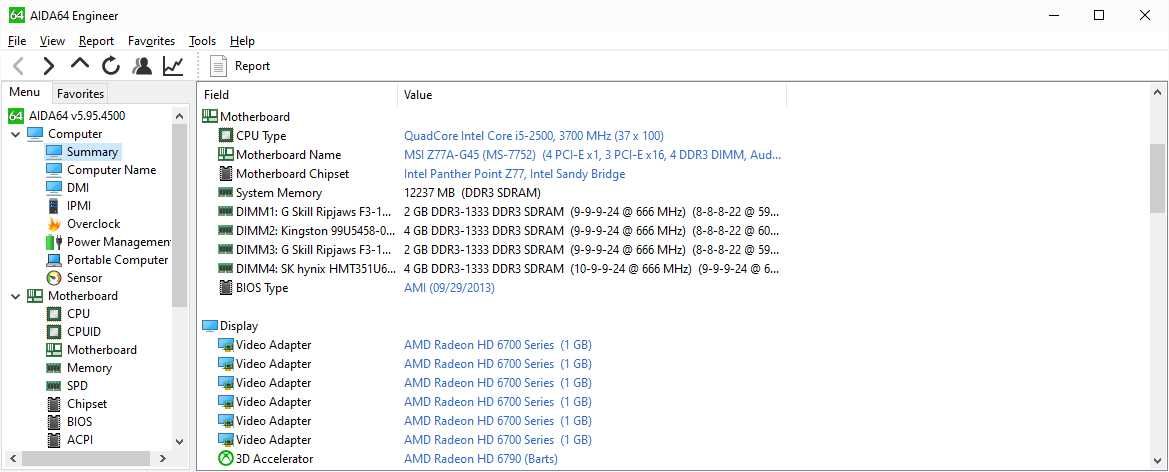Open the MSI Z77A-G45 motherboard link
This screenshot has width=1169, height=472.
[x=593, y=155]
